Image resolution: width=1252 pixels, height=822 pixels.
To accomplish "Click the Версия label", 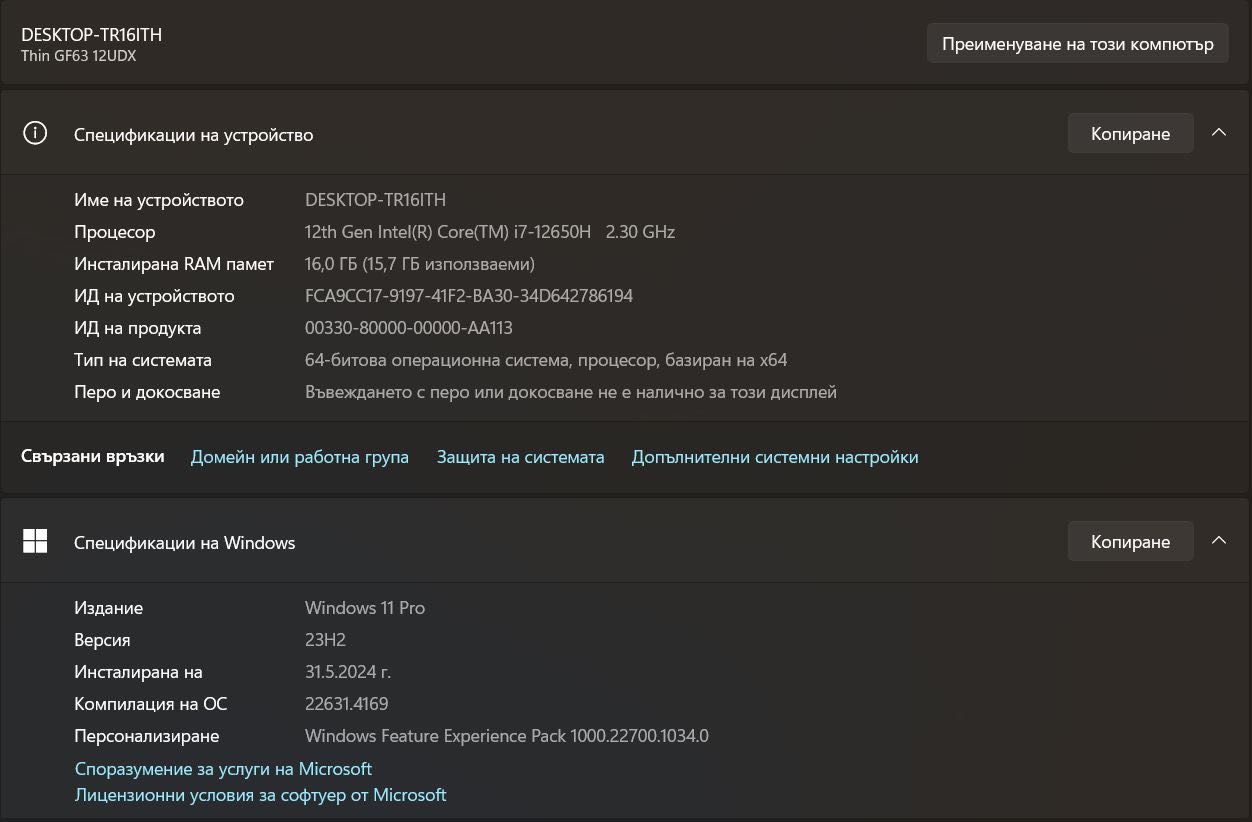I will click(x=102, y=640).
